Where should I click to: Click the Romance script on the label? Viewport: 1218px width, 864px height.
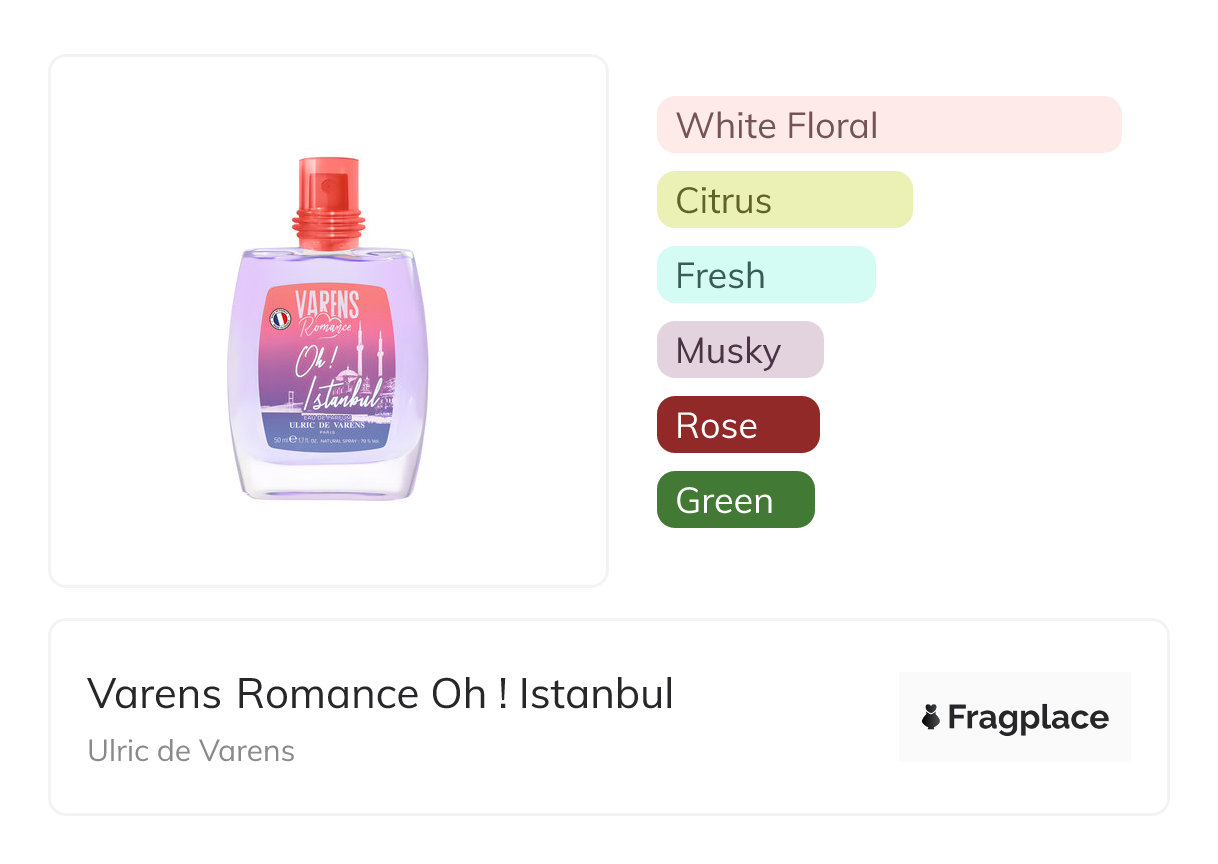[326, 324]
